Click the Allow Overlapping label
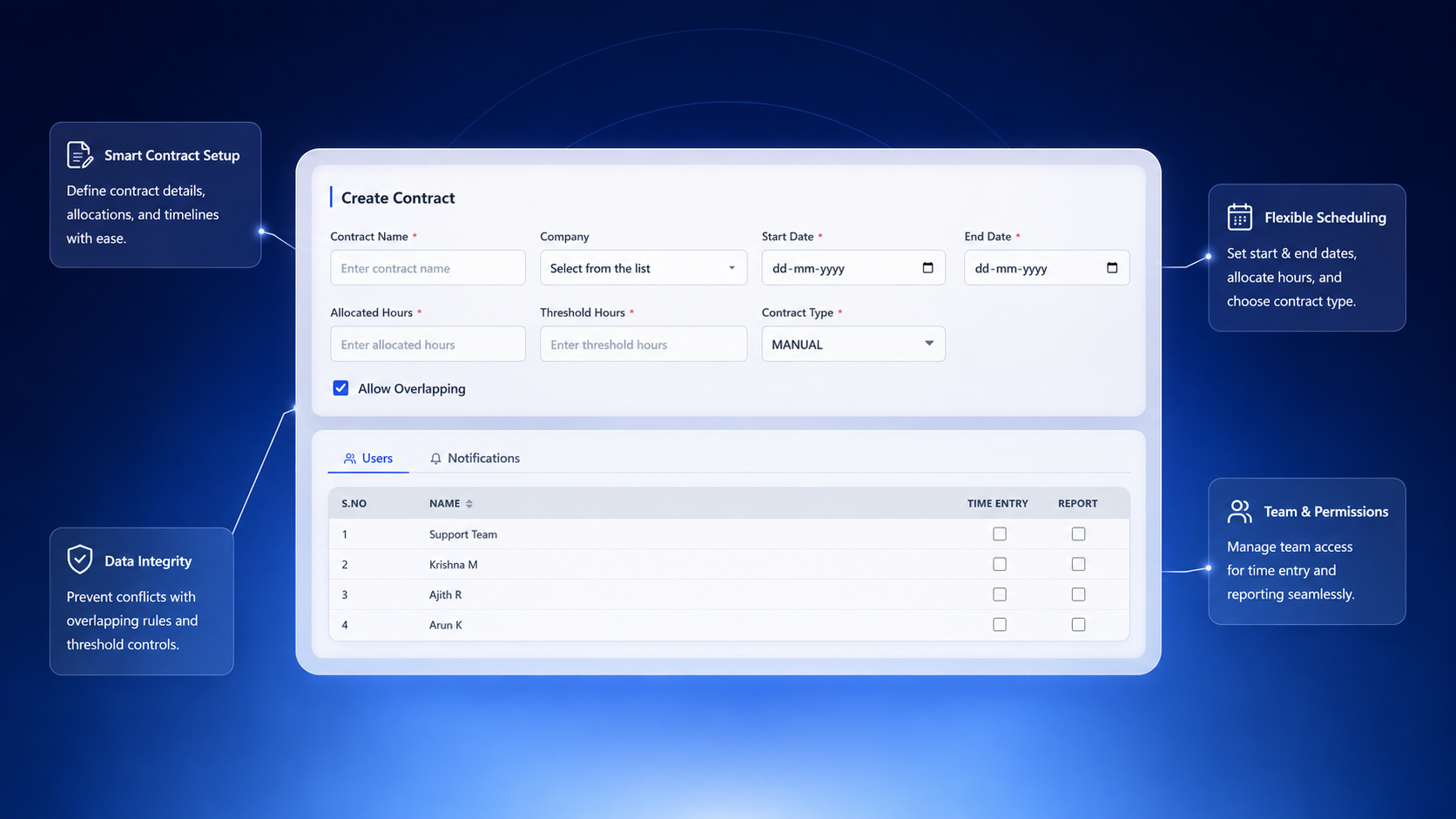Viewport: 1456px width, 819px height. pos(412,389)
